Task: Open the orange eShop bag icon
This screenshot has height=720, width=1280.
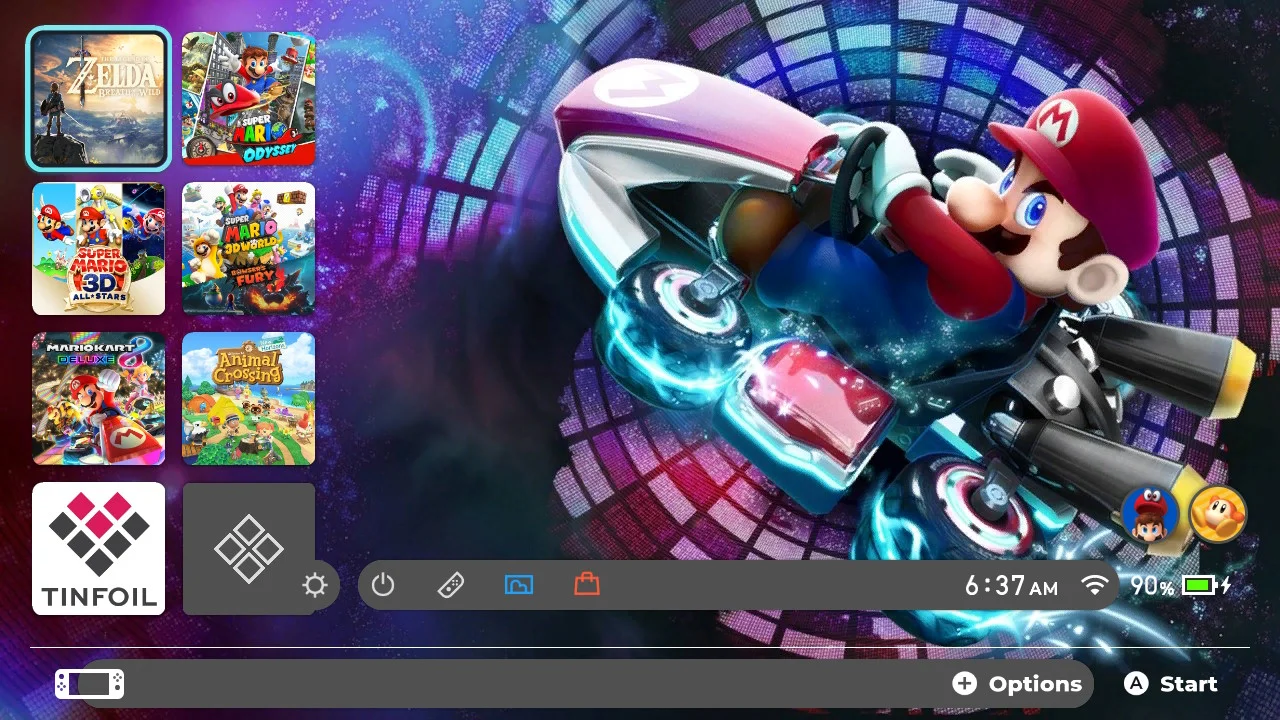Action: point(587,584)
